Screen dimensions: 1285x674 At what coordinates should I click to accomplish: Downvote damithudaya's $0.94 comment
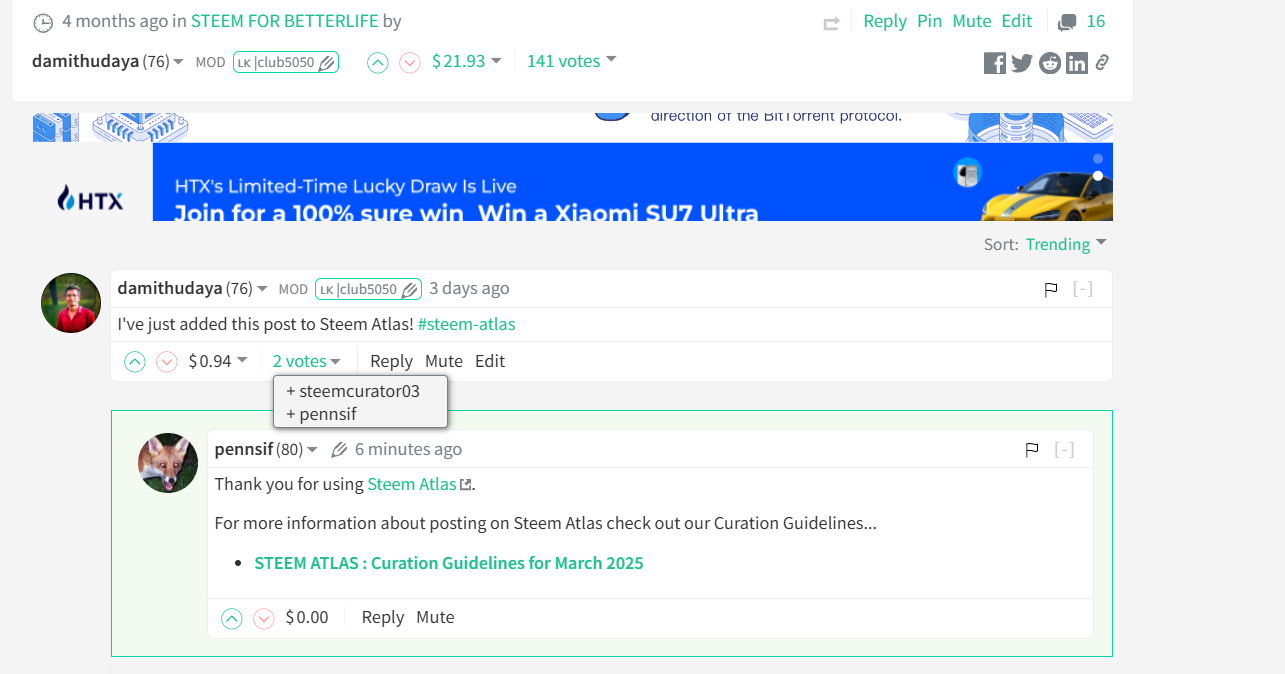[x=167, y=362]
